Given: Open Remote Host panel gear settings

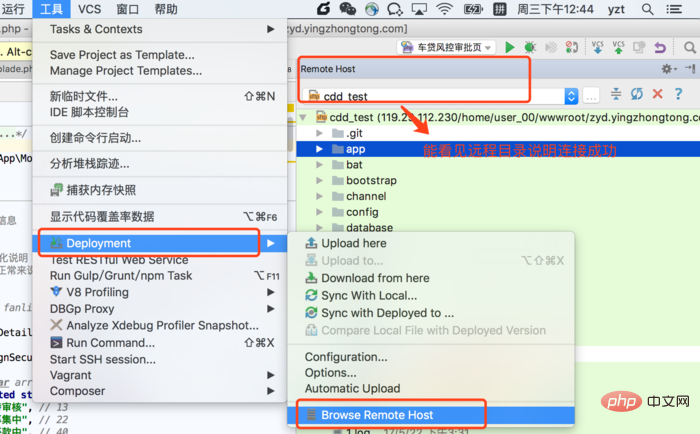Looking at the screenshot, I should click(x=668, y=69).
